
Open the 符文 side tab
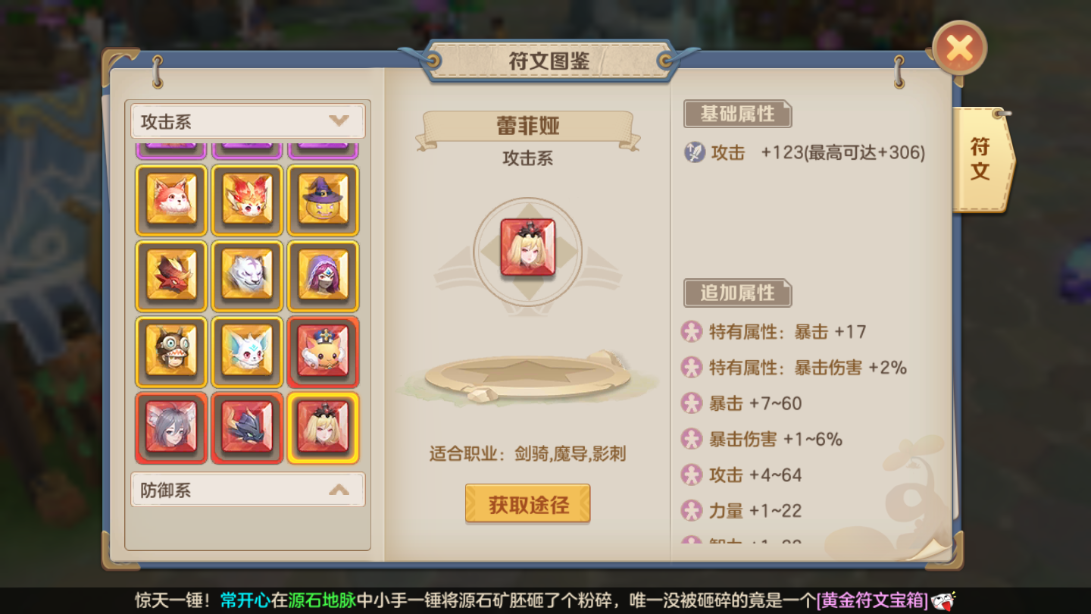[x=980, y=159]
